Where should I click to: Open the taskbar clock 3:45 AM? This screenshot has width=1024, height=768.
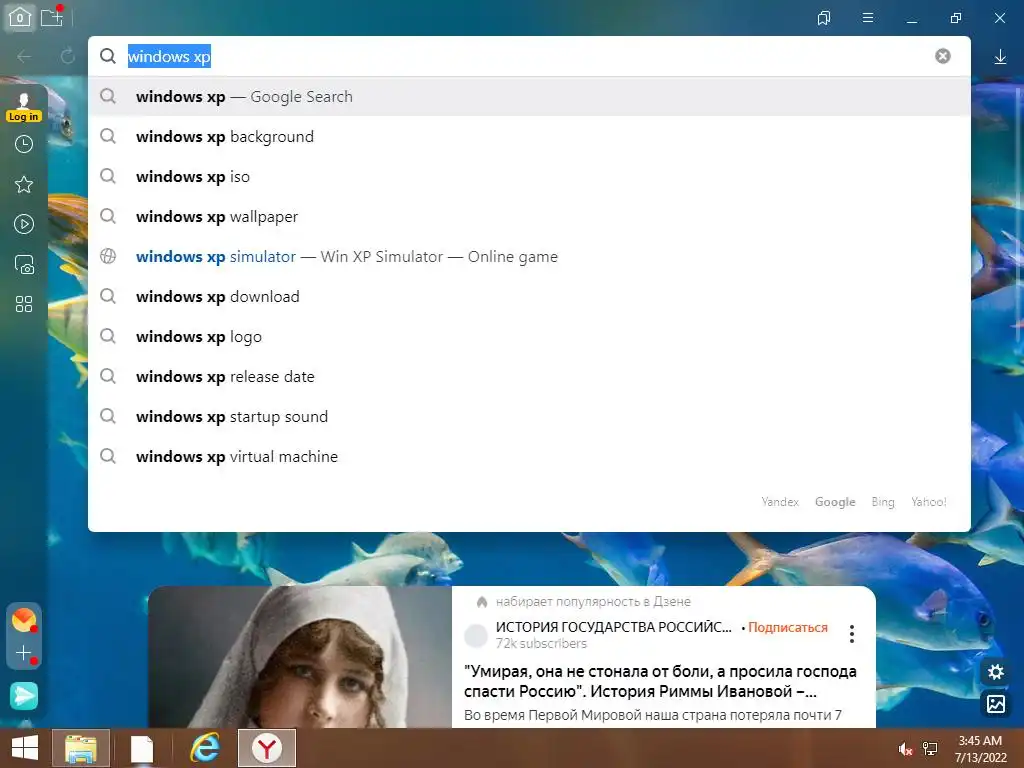coord(980,749)
